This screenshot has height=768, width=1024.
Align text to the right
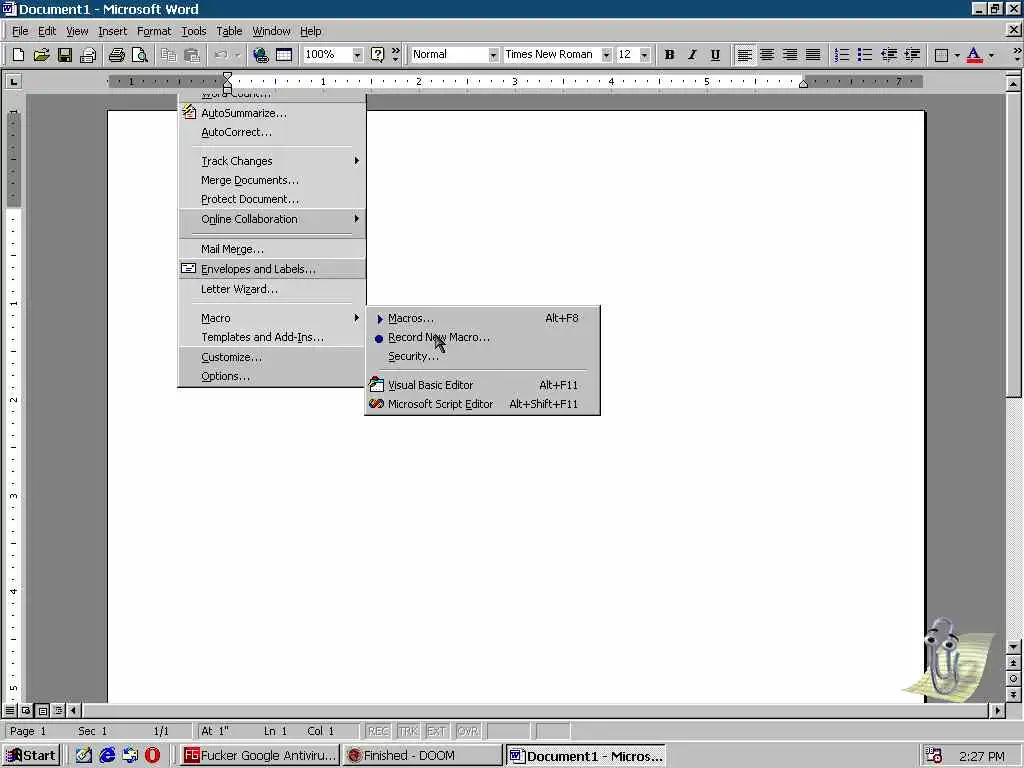(790, 55)
